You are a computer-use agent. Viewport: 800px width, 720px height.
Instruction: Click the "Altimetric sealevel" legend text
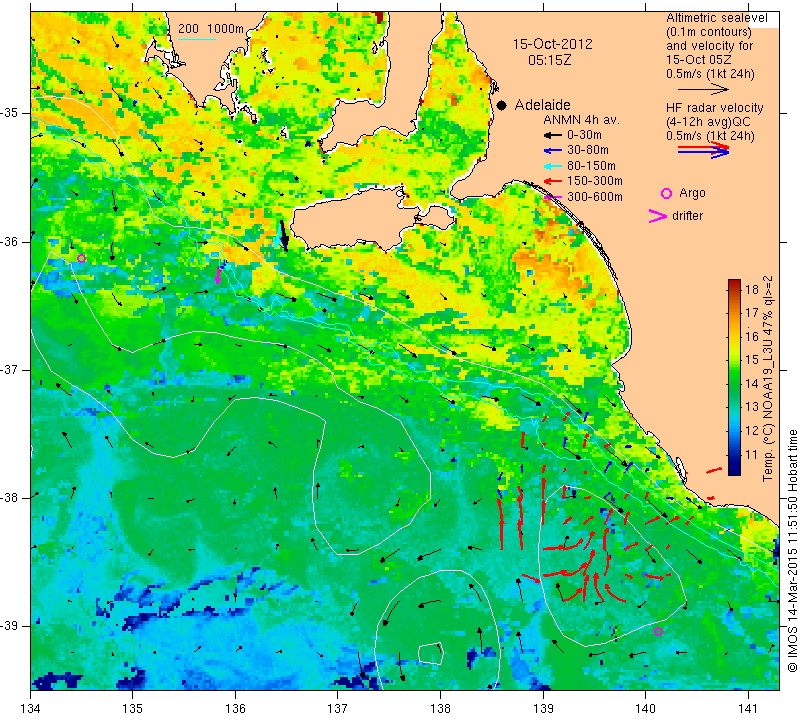[x=716, y=18]
